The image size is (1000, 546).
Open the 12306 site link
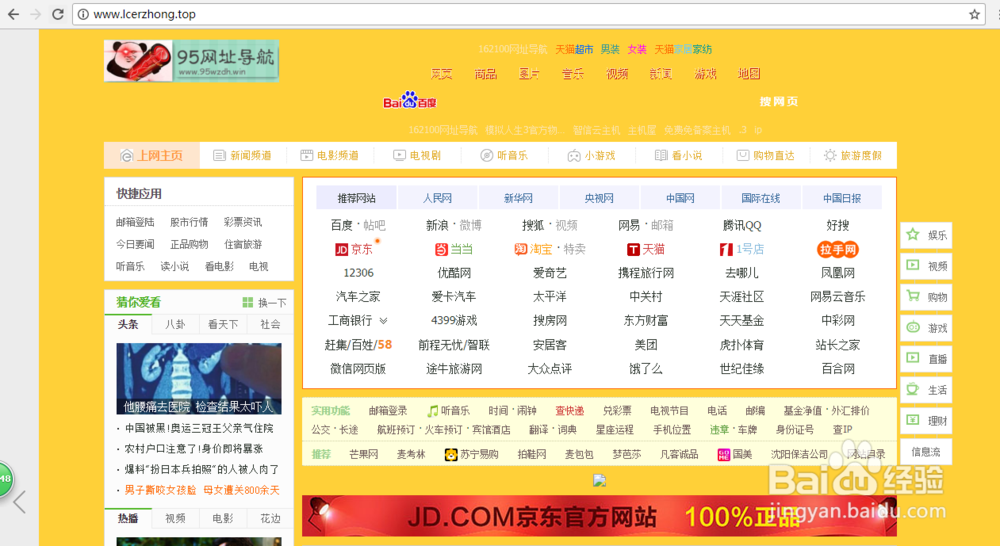coord(358,273)
